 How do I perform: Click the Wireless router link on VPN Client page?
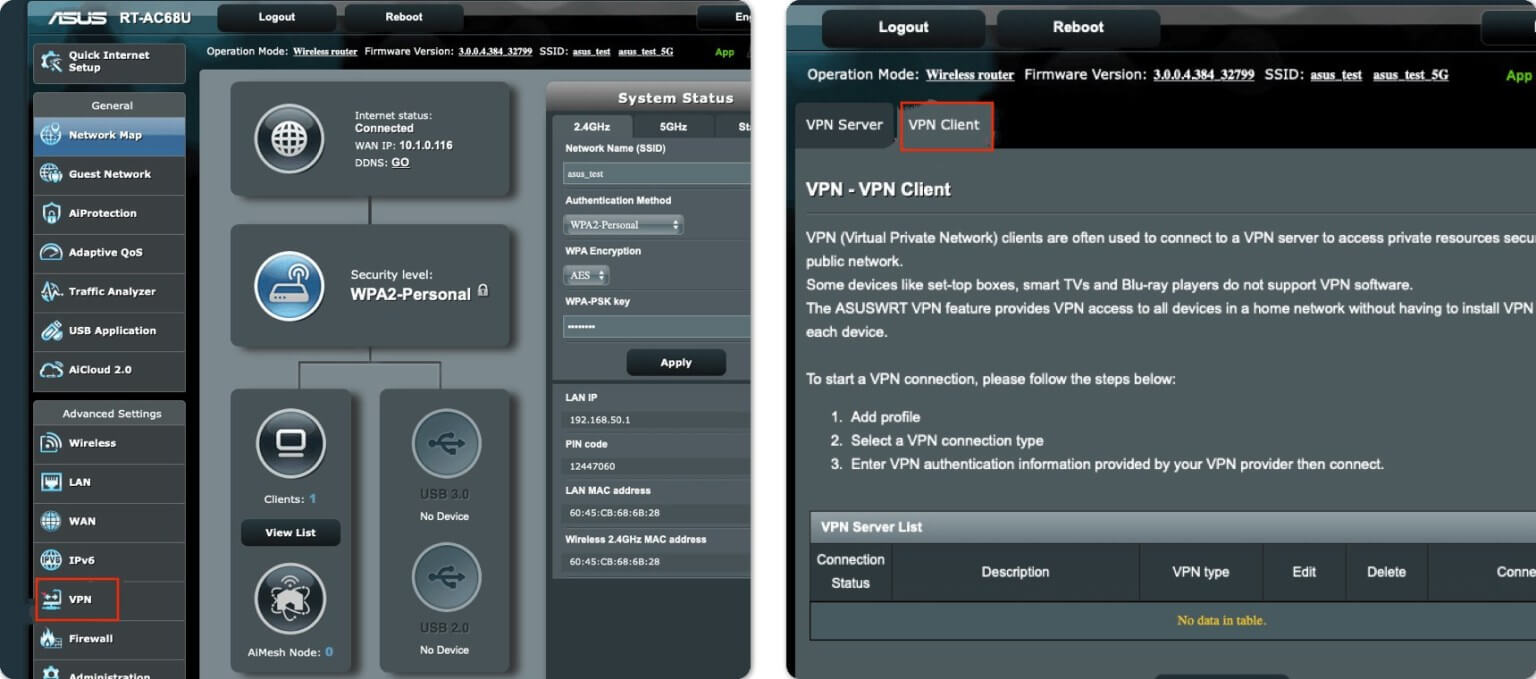[970, 75]
